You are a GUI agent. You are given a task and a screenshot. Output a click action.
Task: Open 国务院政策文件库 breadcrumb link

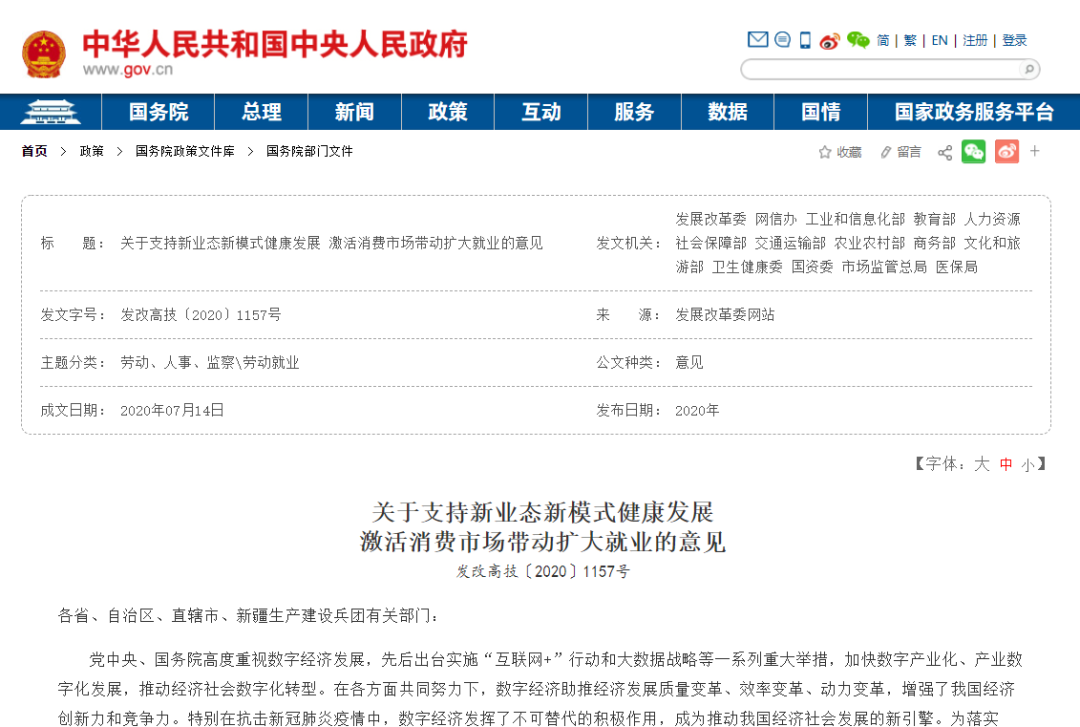tap(185, 152)
